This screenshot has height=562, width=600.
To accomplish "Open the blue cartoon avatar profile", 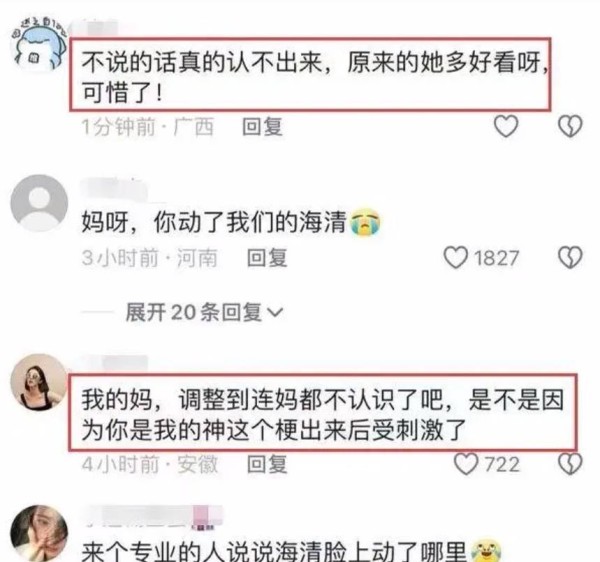I will [39, 44].
